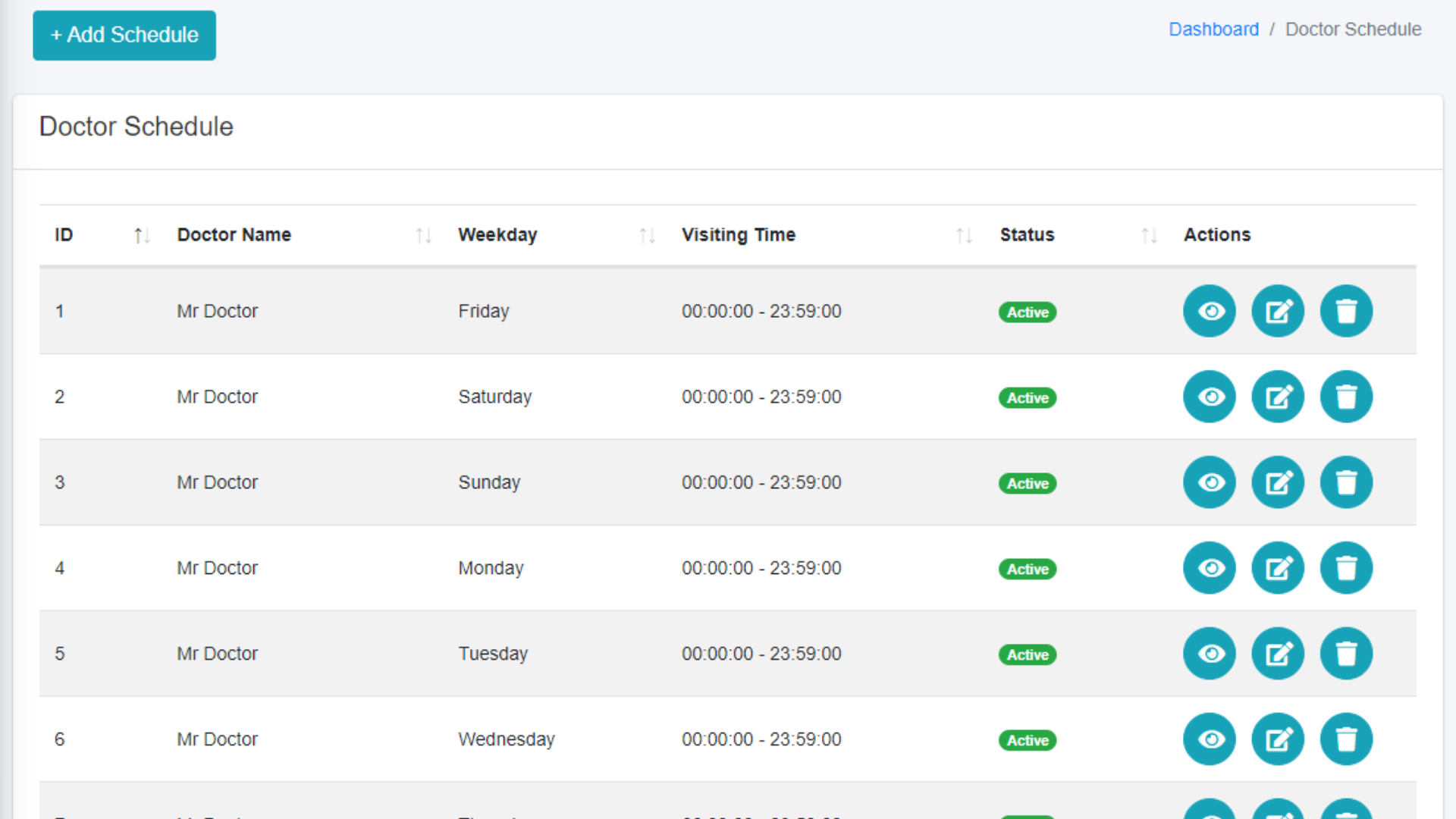This screenshot has height=819, width=1456.
Task: Go to Dashboard breadcrumb link
Action: point(1213,30)
